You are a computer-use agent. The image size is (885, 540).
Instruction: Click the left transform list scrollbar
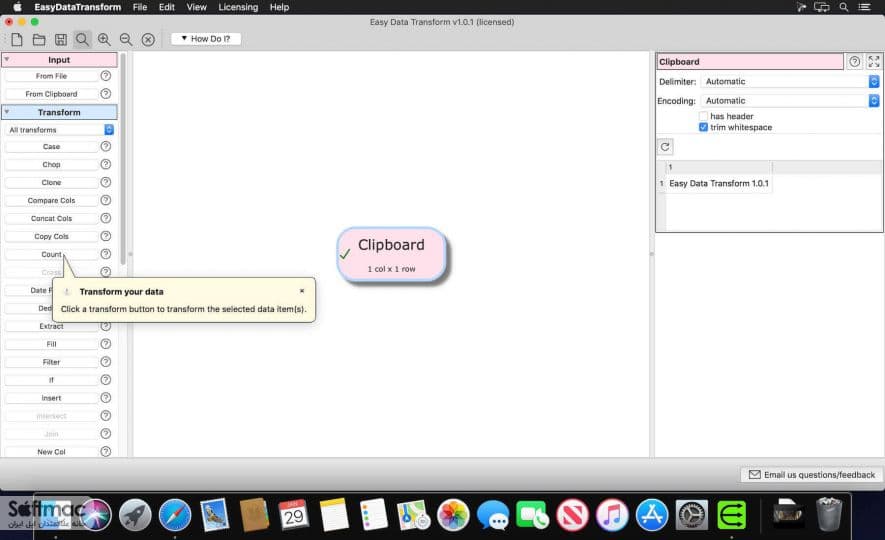click(123, 158)
